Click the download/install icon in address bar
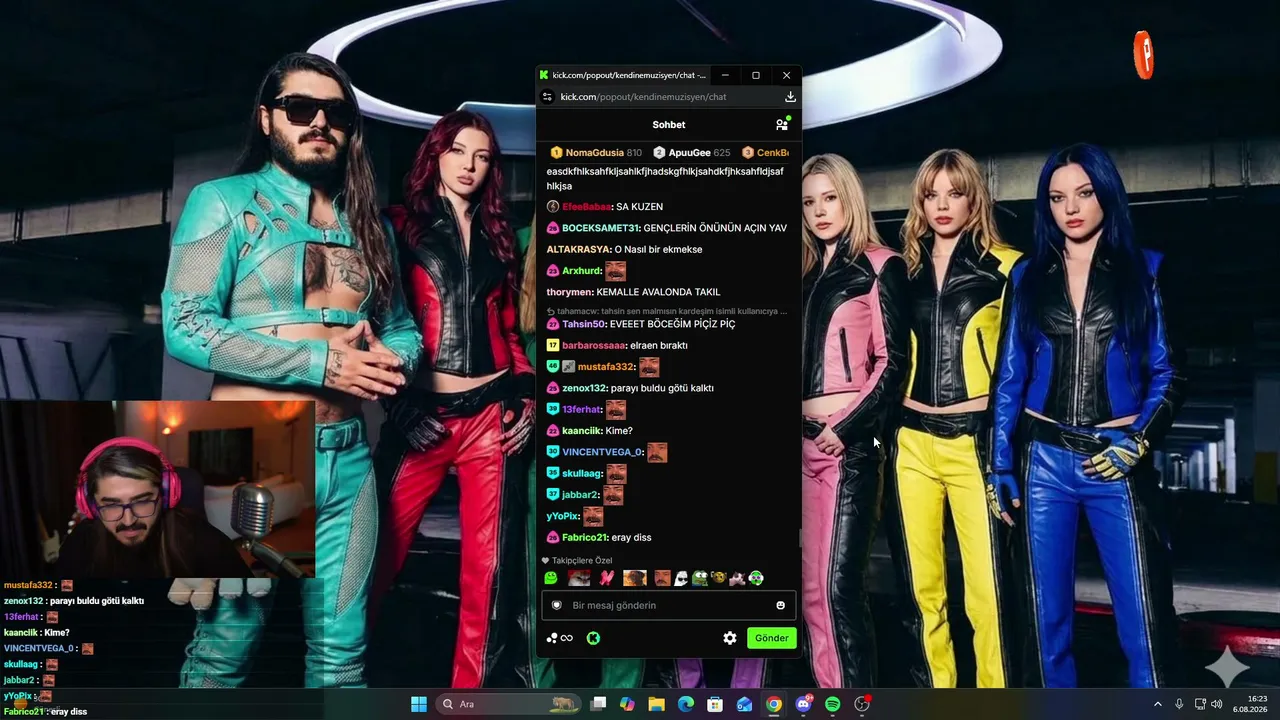1280x720 pixels. coord(790,97)
